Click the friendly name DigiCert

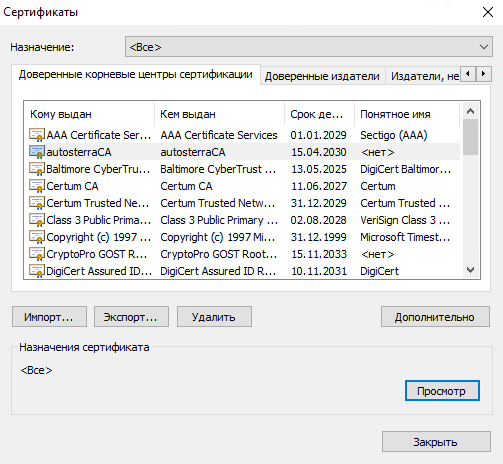tap(379, 271)
